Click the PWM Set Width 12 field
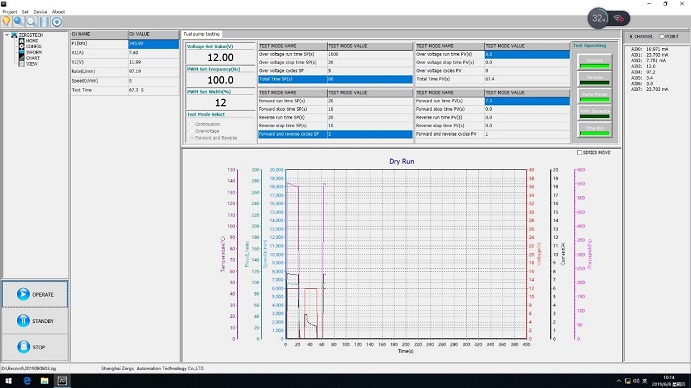This screenshot has width=691, height=388. [220, 103]
